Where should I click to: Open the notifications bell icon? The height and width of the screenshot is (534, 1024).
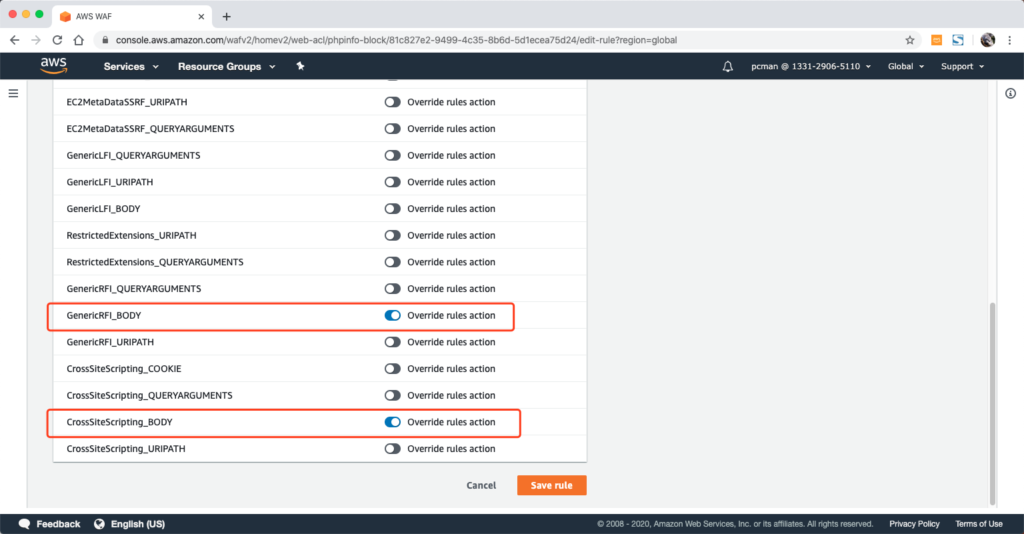pos(727,67)
